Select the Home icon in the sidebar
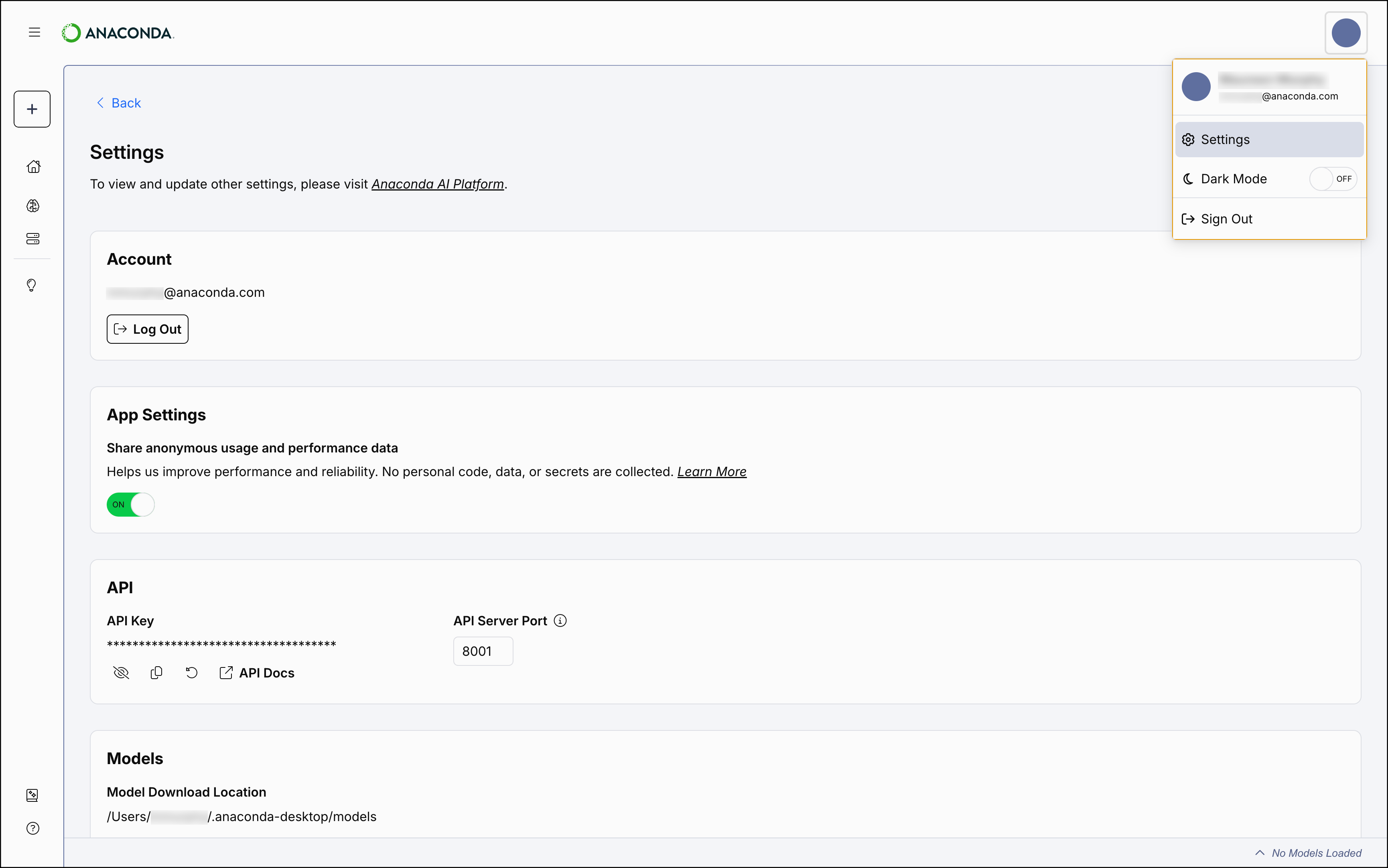 33,166
